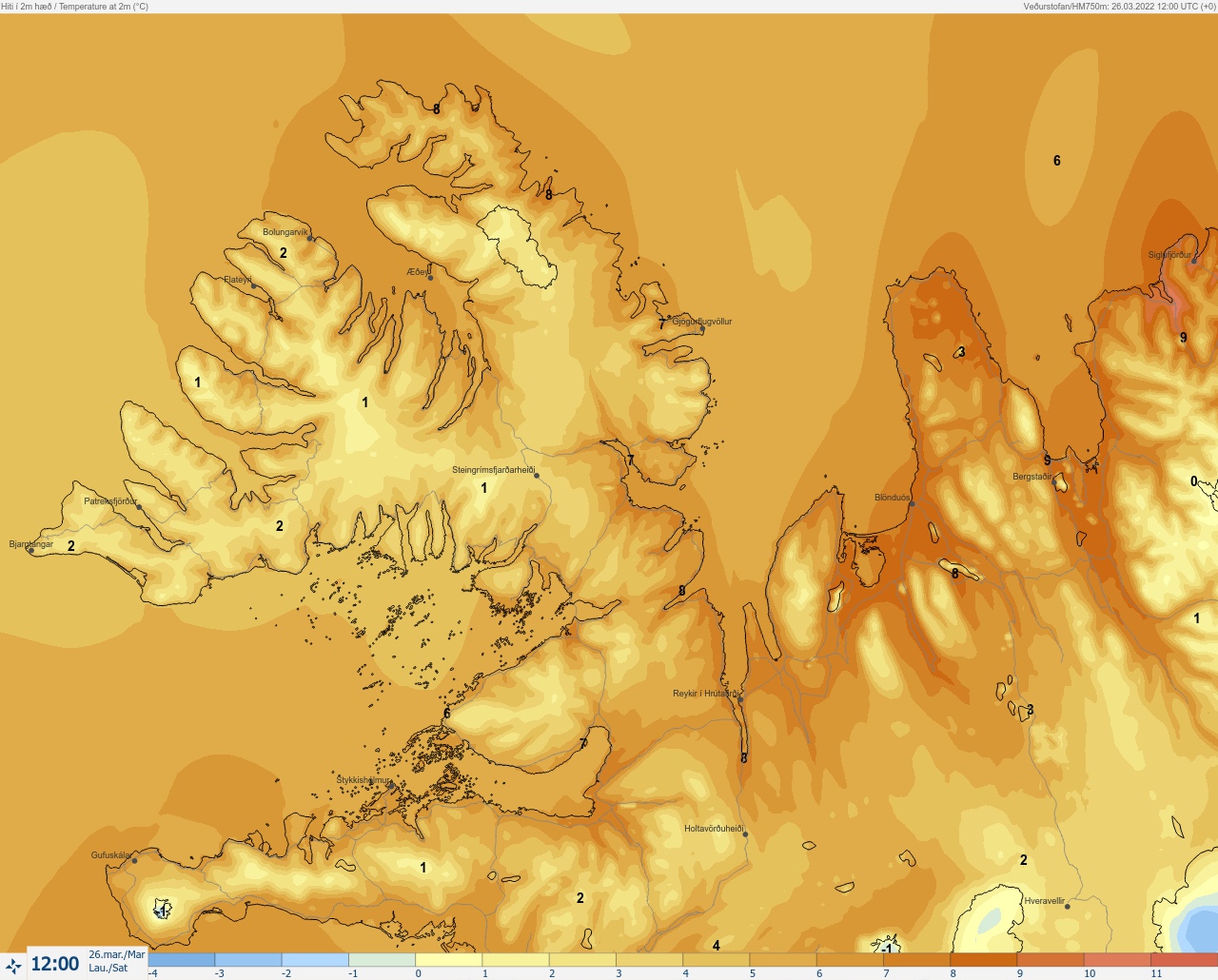The width and height of the screenshot is (1218, 980).
Task: Select the Patreksfjörður station label
Action: click(x=110, y=500)
